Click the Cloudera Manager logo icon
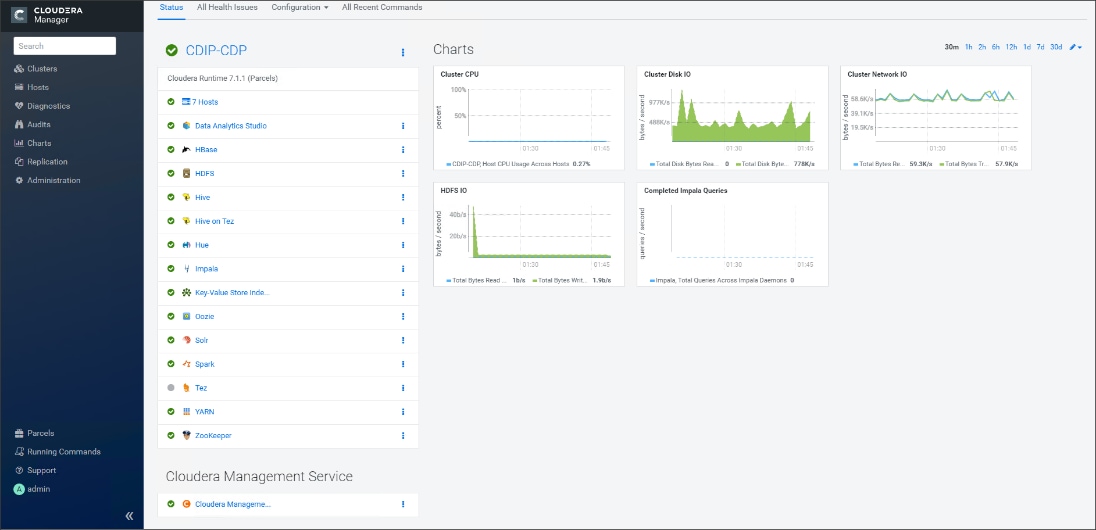This screenshot has height=530, width=1096. coord(20,14)
